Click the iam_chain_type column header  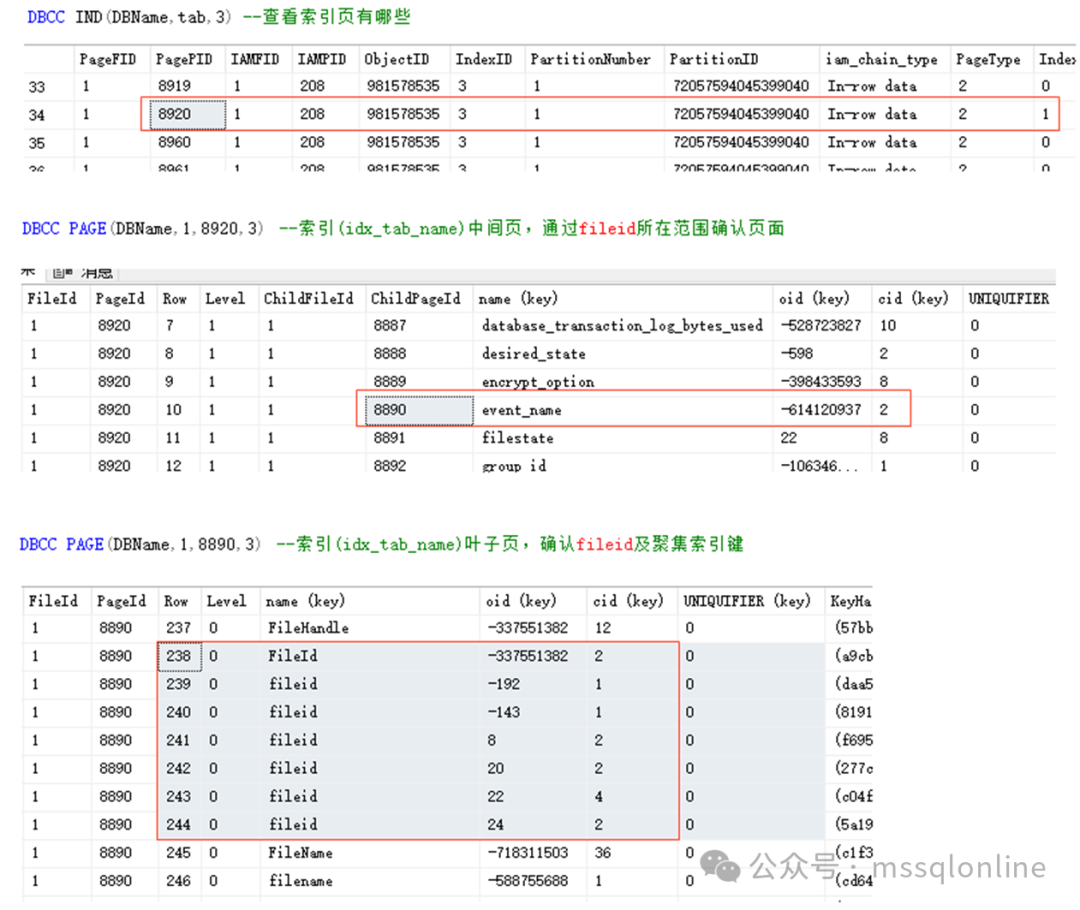point(881,60)
